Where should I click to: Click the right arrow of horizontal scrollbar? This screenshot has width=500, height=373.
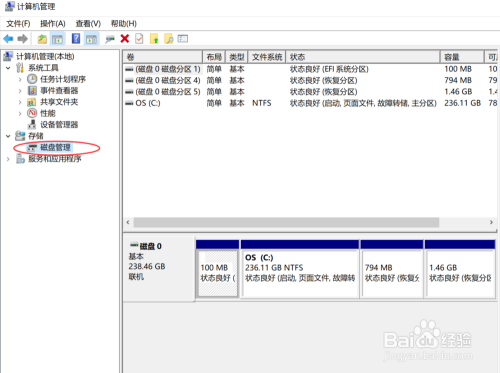pyautogui.click(x=491, y=222)
